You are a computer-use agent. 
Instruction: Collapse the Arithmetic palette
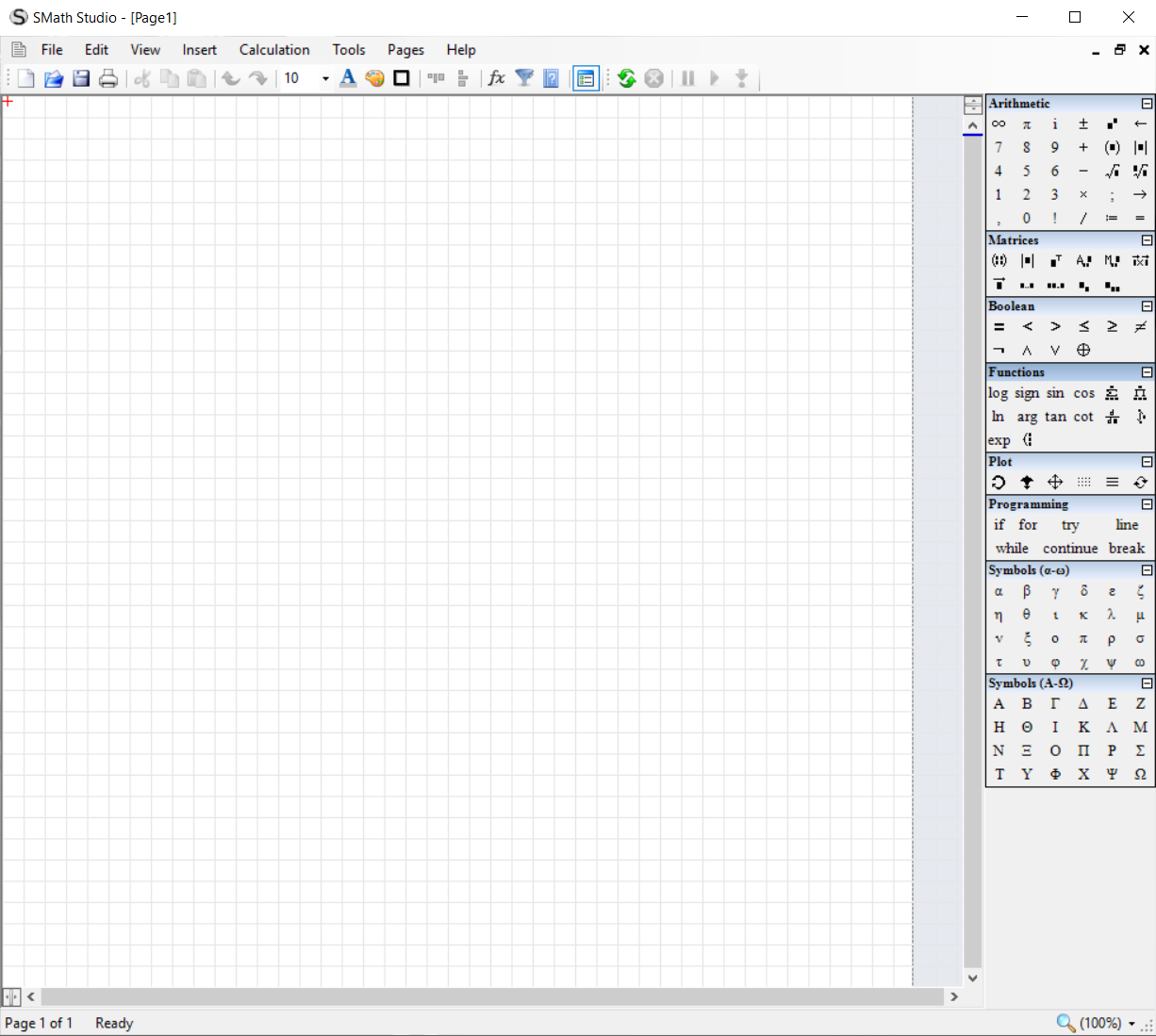[1147, 103]
